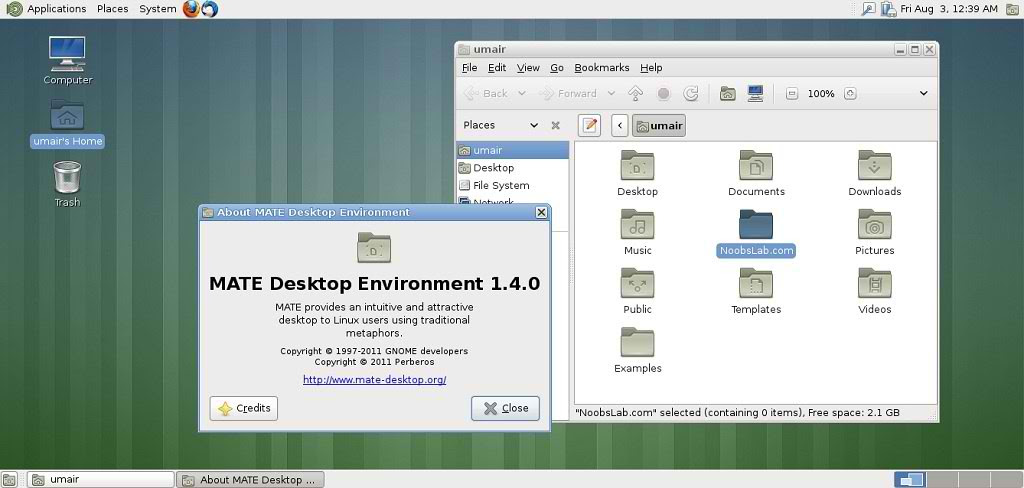Click the clock showing Fri Aug 3
This screenshot has width=1024, height=488.
949,8
